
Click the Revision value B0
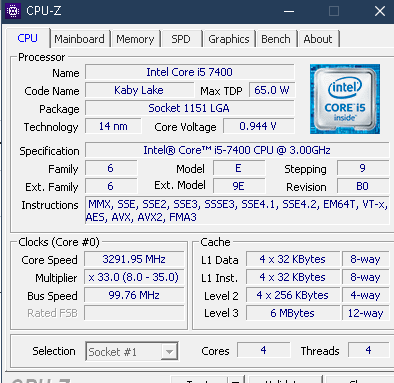pos(363,186)
